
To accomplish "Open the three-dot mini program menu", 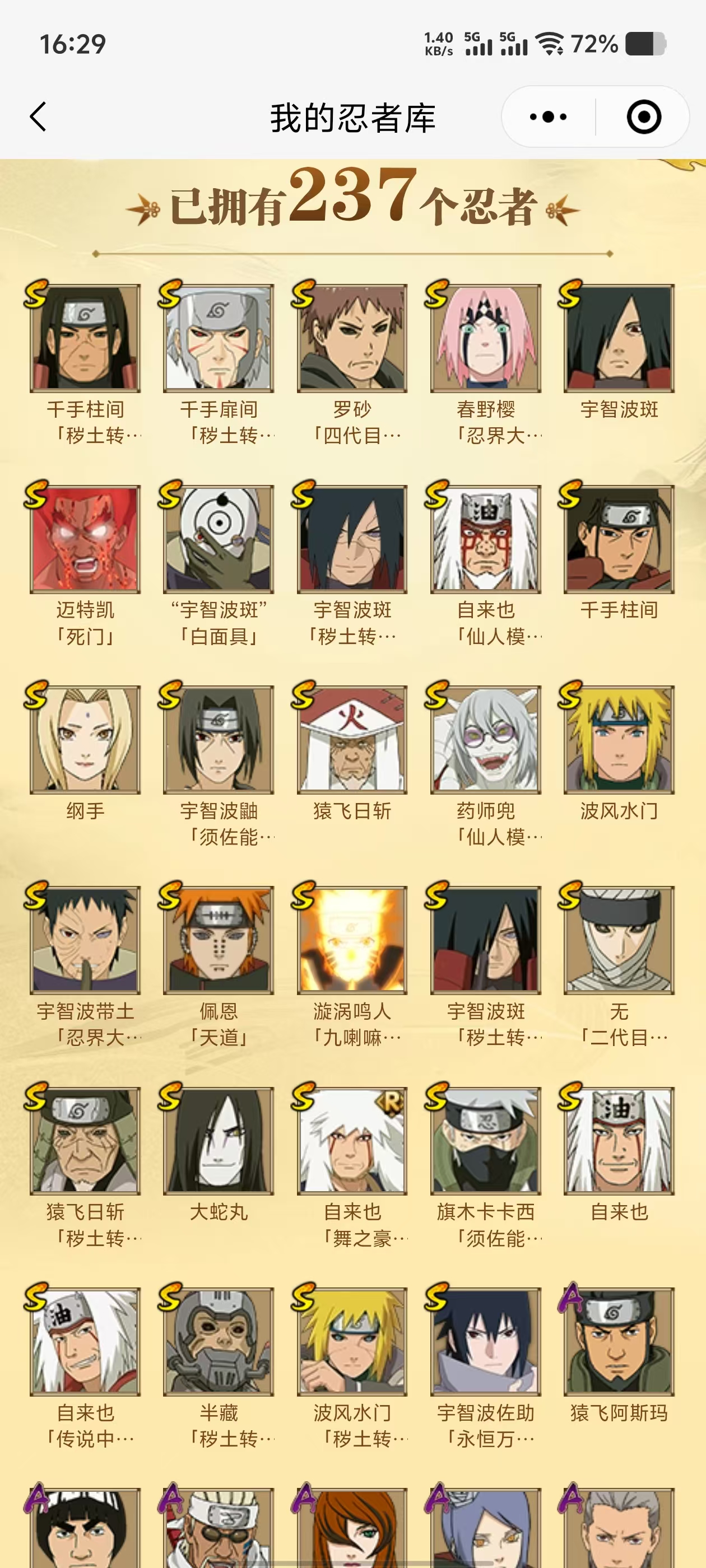I will pyautogui.click(x=548, y=116).
